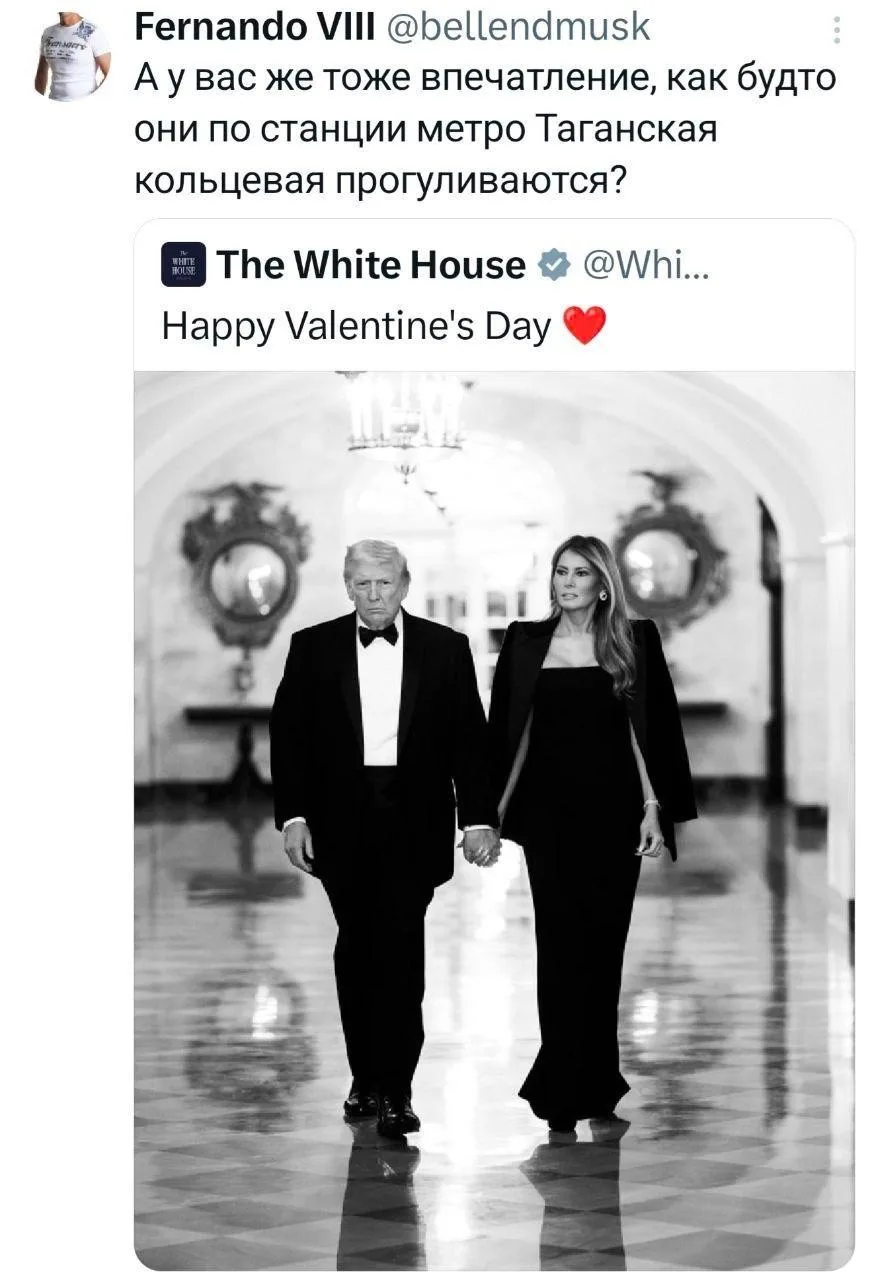This screenshot has height=1280, width=876.
Task: Click the red heart emoji
Action: click(585, 326)
